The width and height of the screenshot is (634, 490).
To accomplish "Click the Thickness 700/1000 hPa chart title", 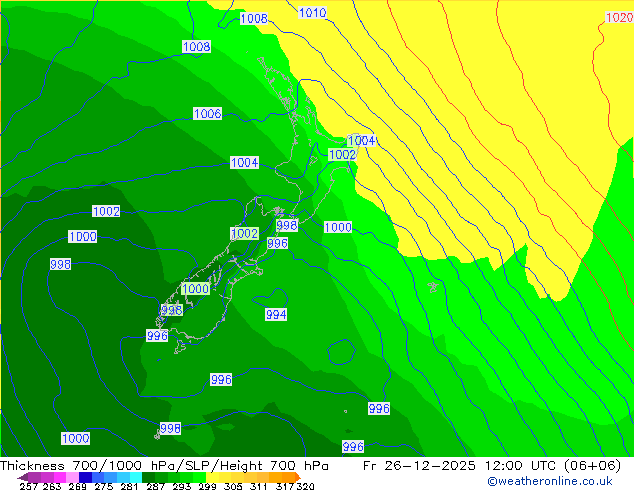I will pos(164,466).
